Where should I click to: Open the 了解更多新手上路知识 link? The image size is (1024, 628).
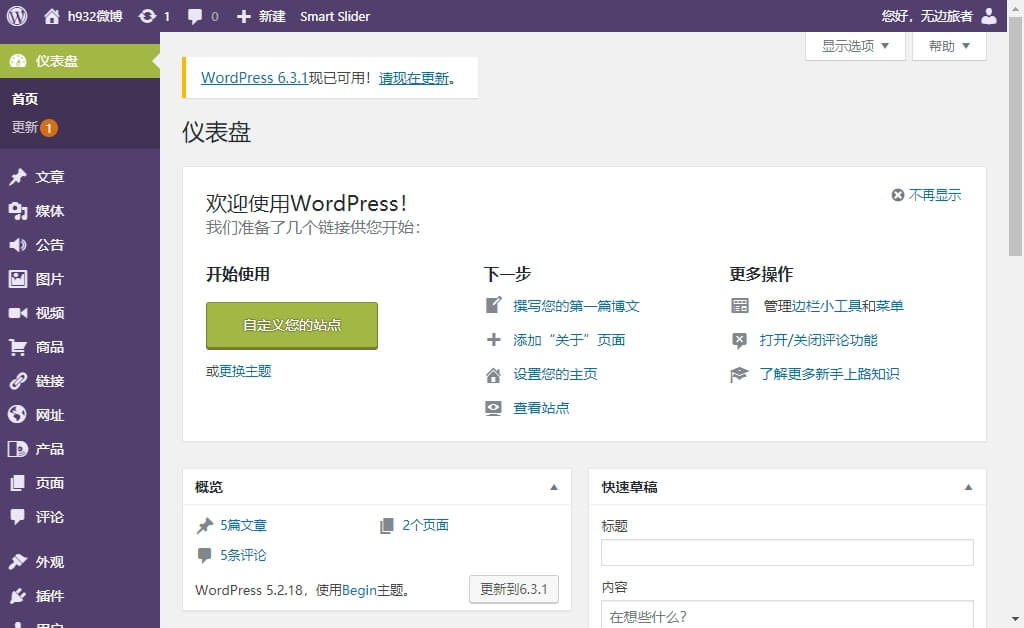[829, 374]
